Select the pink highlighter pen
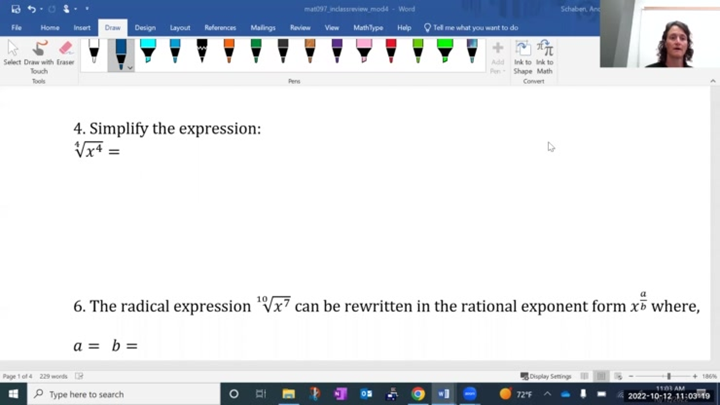The image size is (720, 405). point(364,50)
